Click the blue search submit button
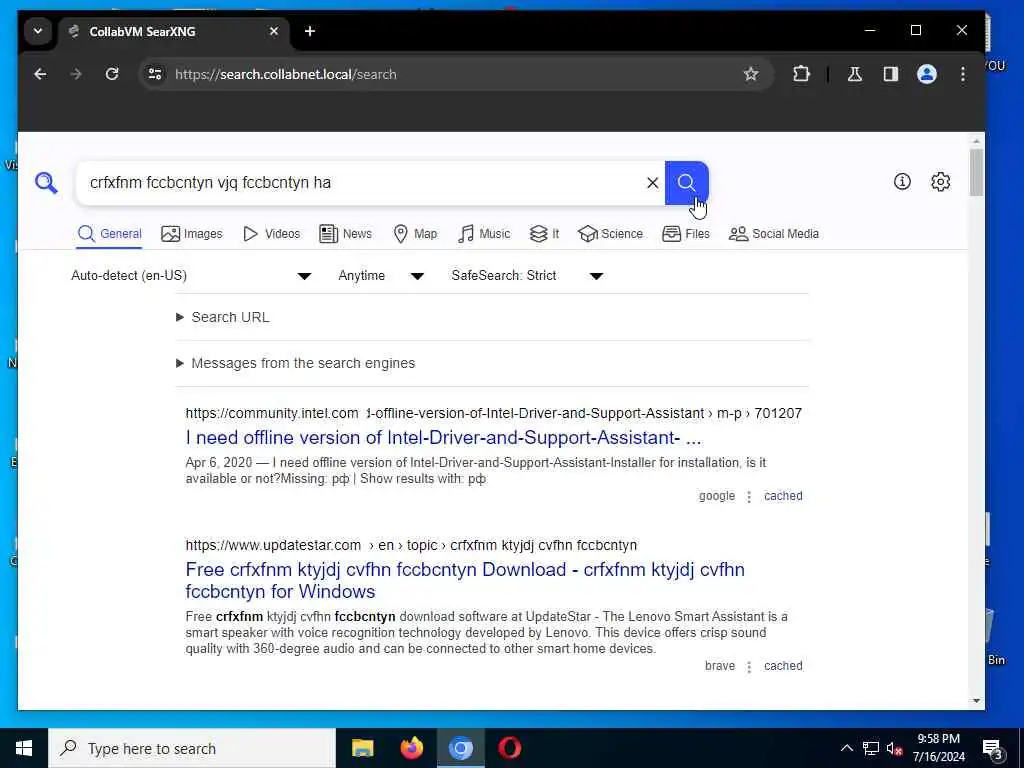1024x768 pixels. click(686, 183)
